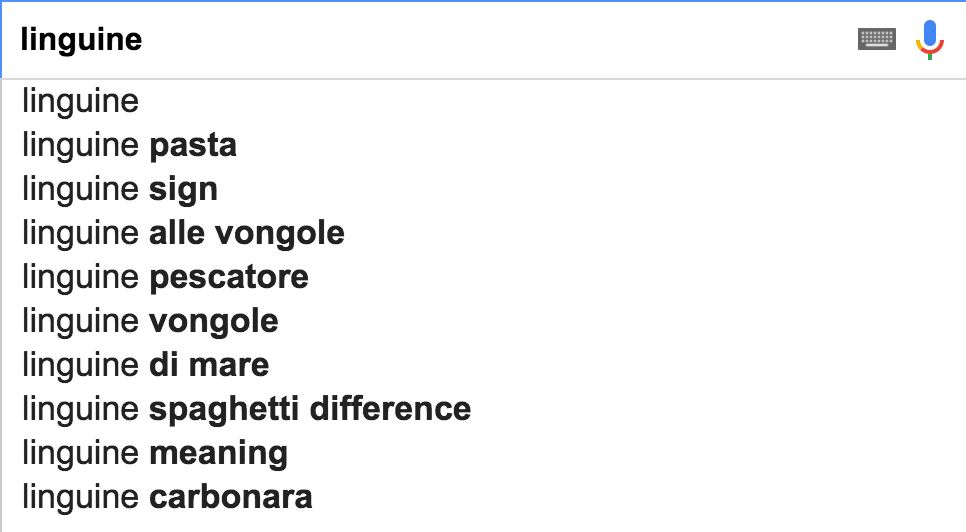966x532 pixels.
Task: Place cursor after typed word linguine
Action: (143, 40)
